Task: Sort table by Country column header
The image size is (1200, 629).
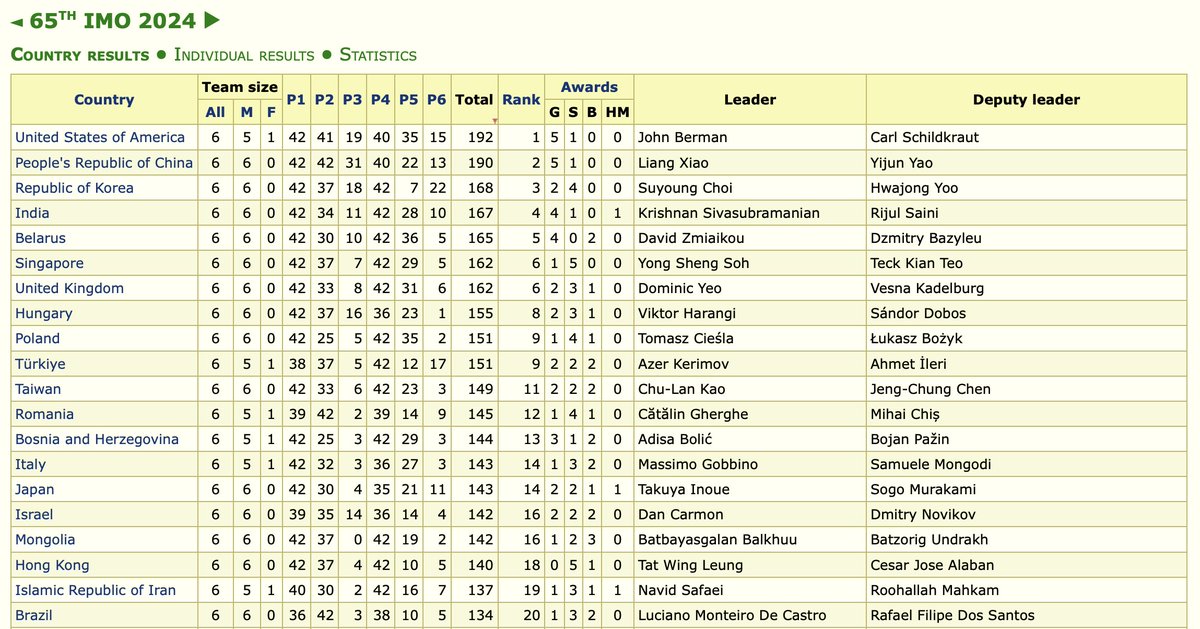Action: coord(104,99)
